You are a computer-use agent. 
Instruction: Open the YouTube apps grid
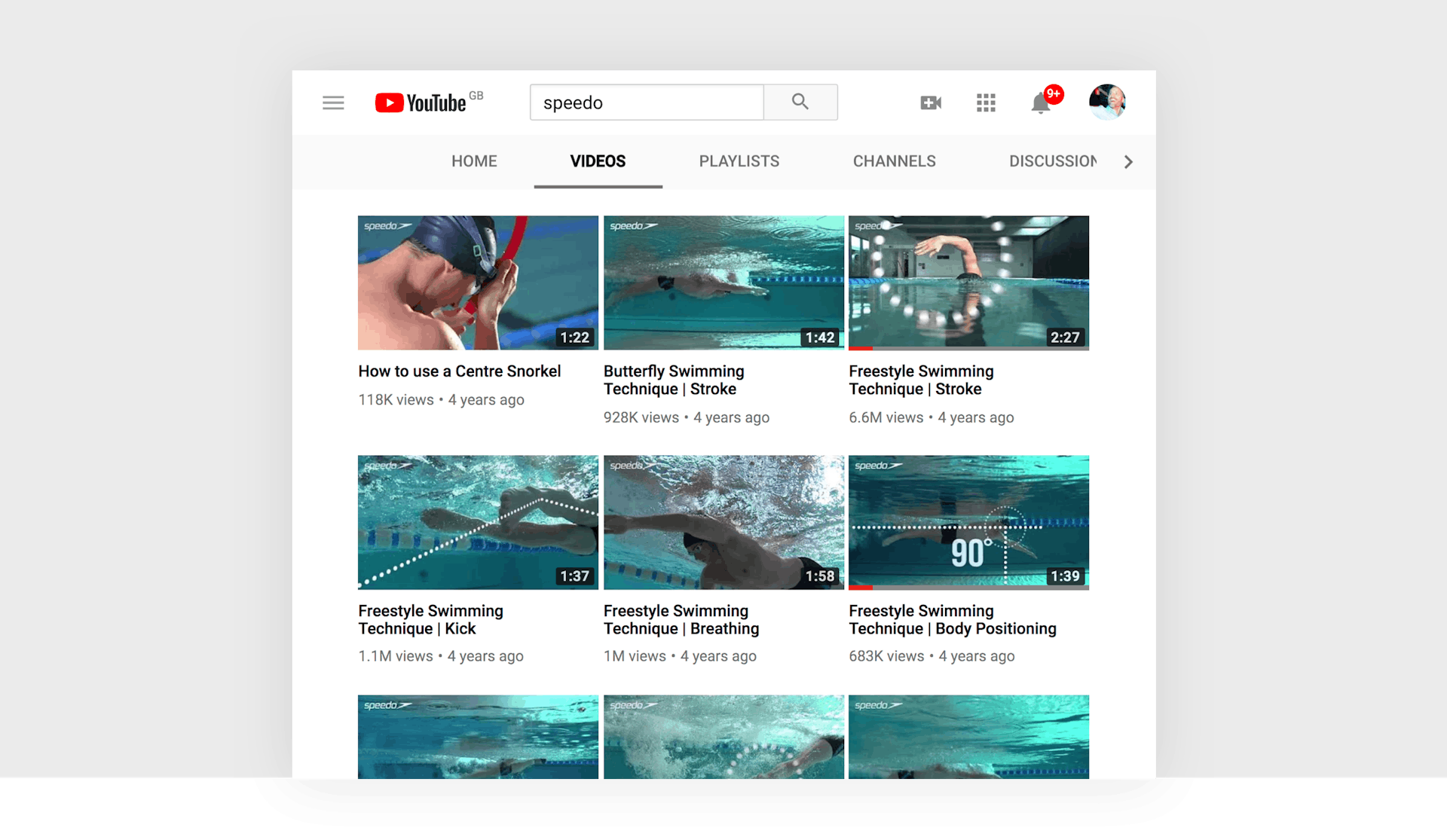pos(986,102)
